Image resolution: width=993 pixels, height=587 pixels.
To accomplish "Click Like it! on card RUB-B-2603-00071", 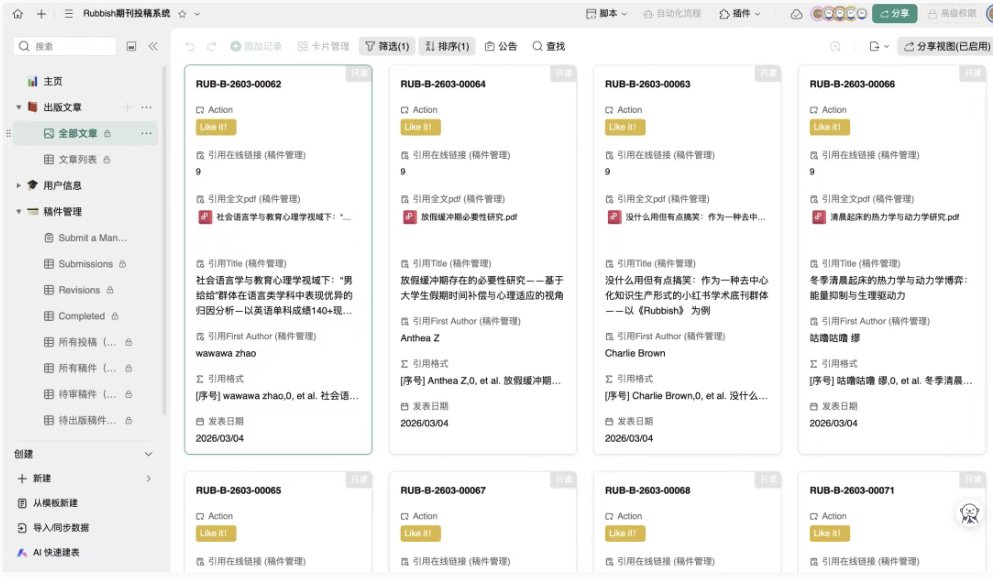I will click(829, 534).
